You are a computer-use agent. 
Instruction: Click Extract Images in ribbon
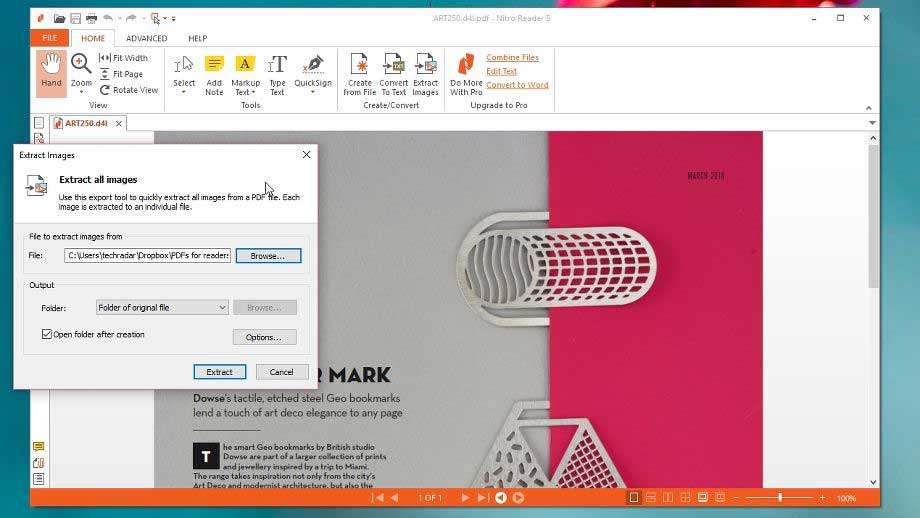(x=425, y=75)
